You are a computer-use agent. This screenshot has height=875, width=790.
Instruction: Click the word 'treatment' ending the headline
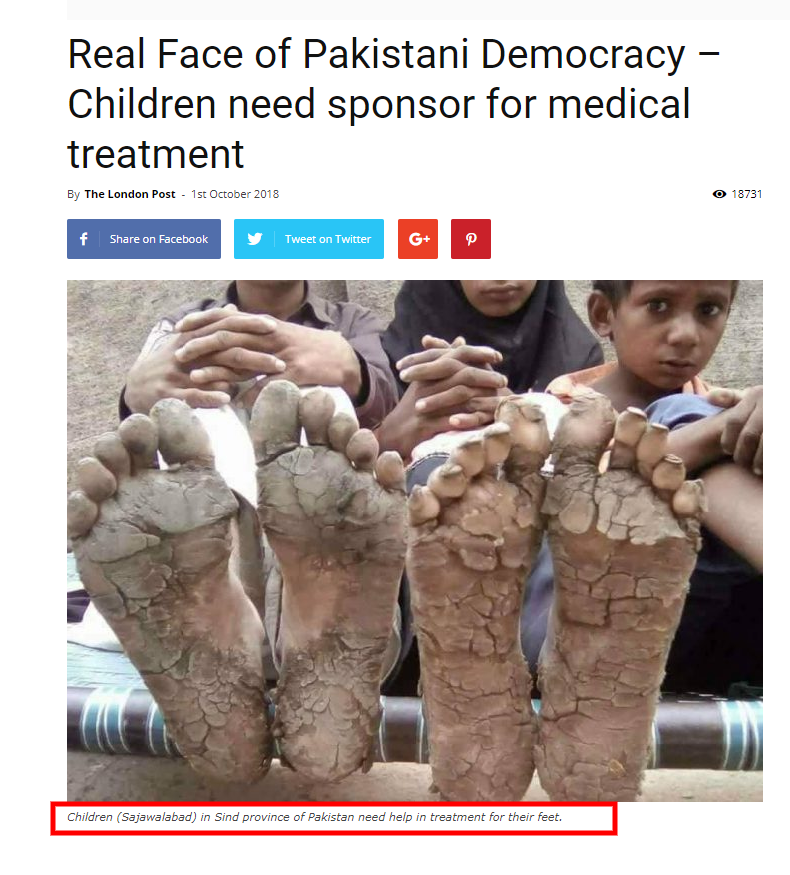point(156,155)
